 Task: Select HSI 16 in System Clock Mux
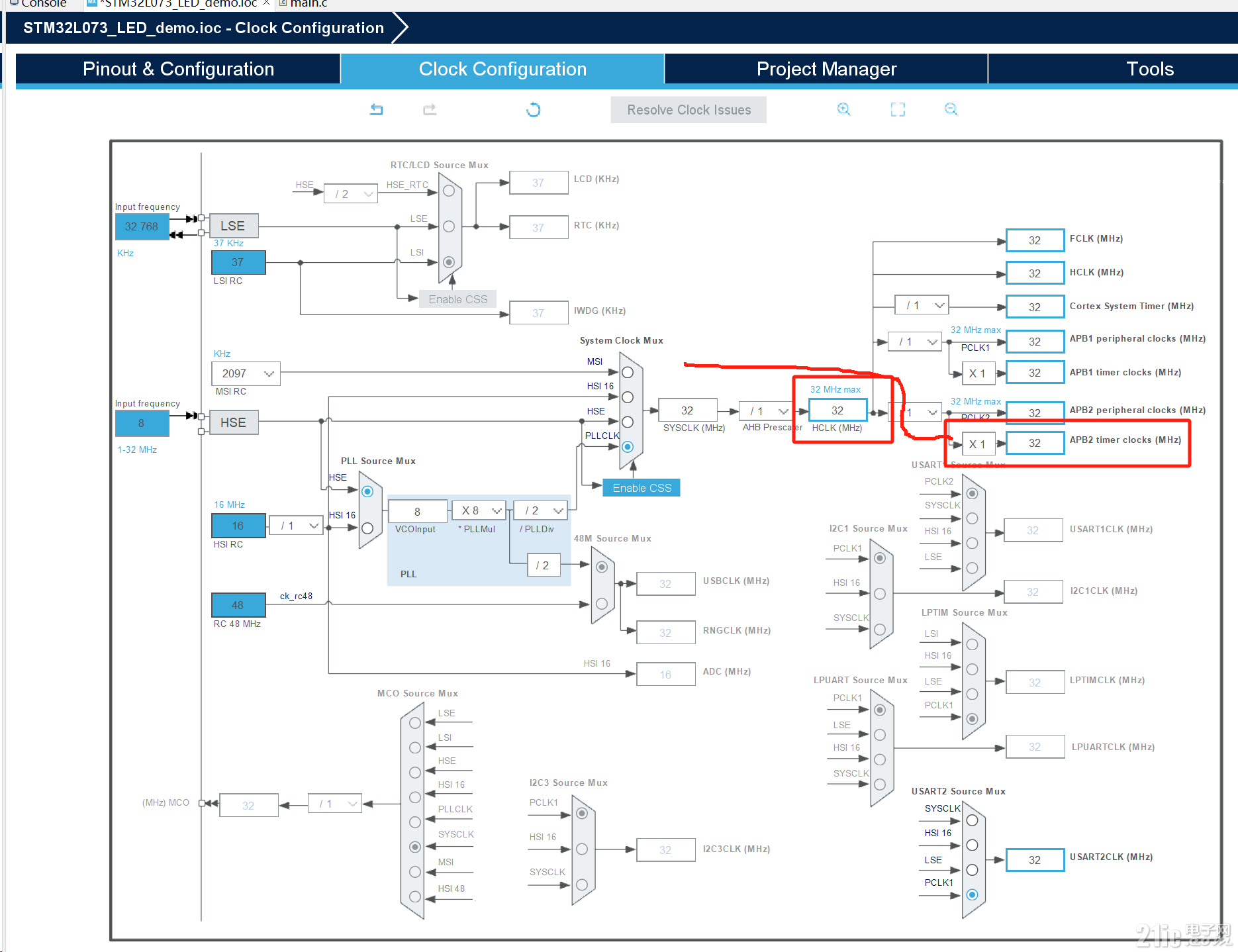(628, 397)
